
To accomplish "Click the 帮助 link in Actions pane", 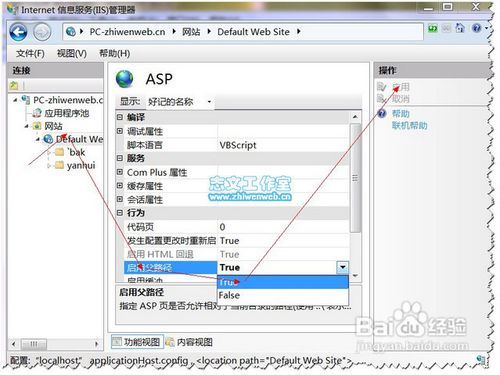I will pos(401,114).
